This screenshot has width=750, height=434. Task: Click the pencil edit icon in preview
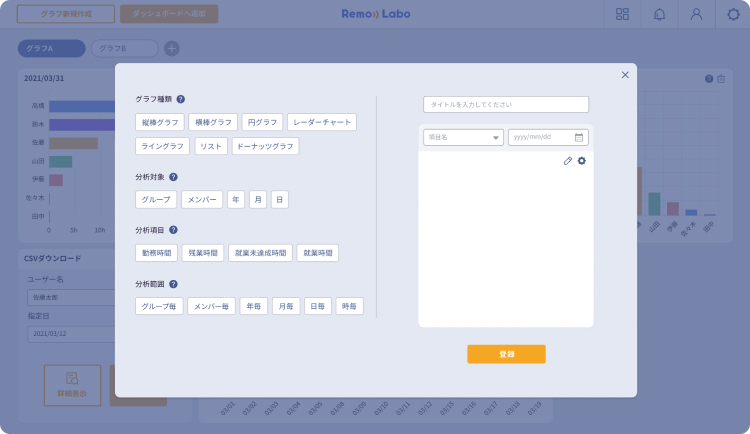click(568, 161)
